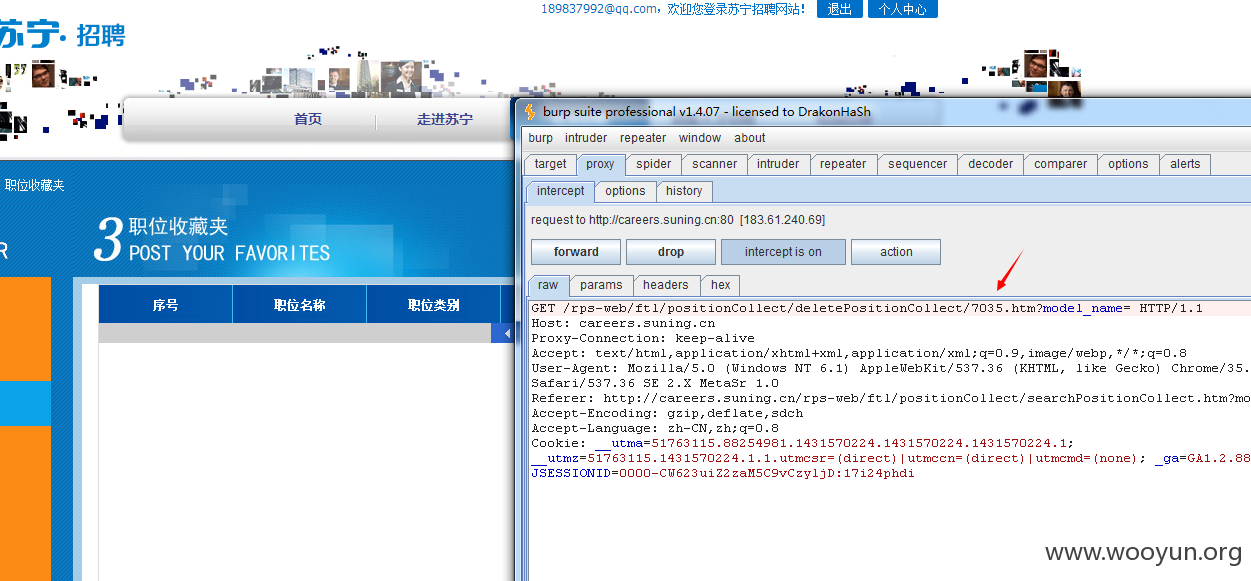Open the about menu
Image resolution: width=1251 pixels, height=581 pixels.
click(x=750, y=138)
